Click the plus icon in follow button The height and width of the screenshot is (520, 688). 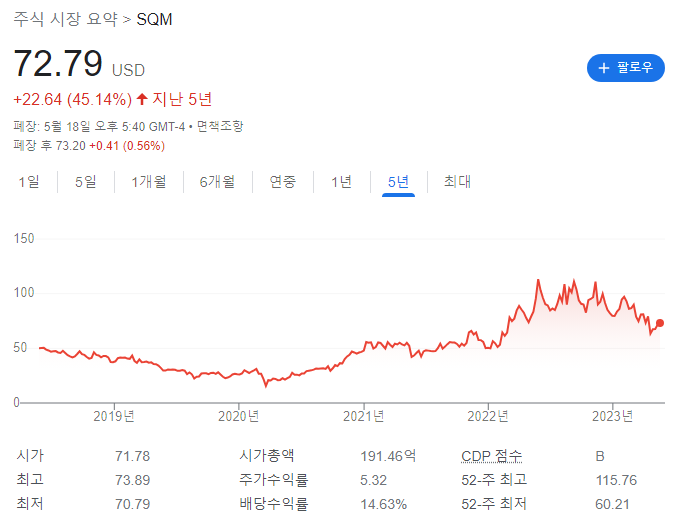click(604, 68)
